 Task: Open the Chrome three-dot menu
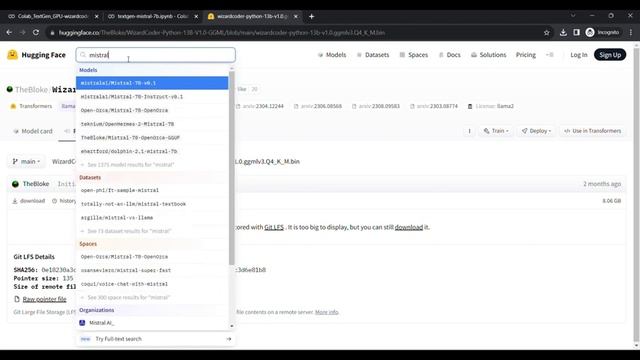pyautogui.click(x=631, y=33)
